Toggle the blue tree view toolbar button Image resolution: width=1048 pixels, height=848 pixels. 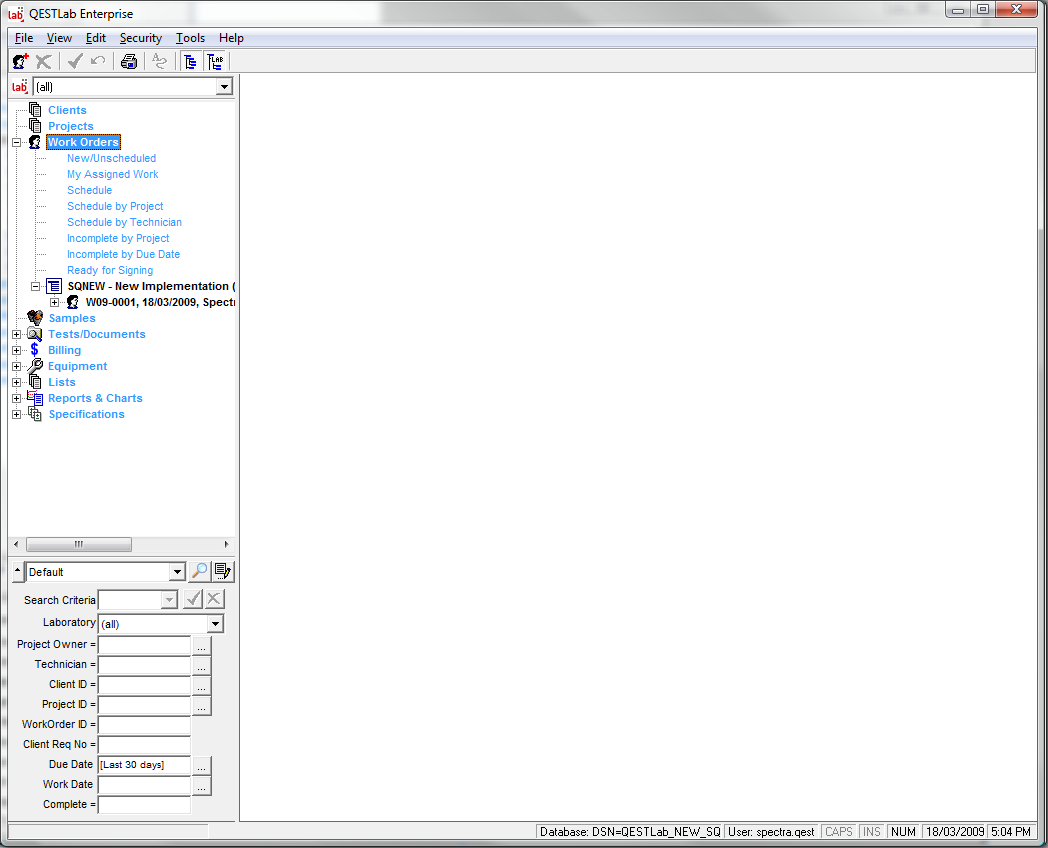pyautogui.click(x=189, y=61)
